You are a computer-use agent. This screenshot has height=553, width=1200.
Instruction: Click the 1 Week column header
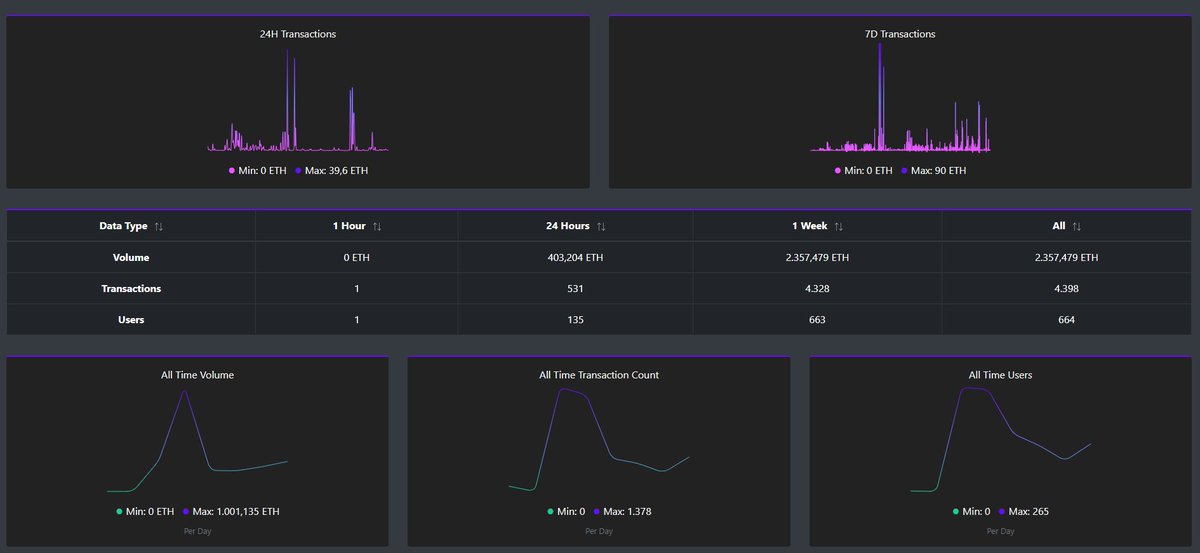[x=817, y=226]
